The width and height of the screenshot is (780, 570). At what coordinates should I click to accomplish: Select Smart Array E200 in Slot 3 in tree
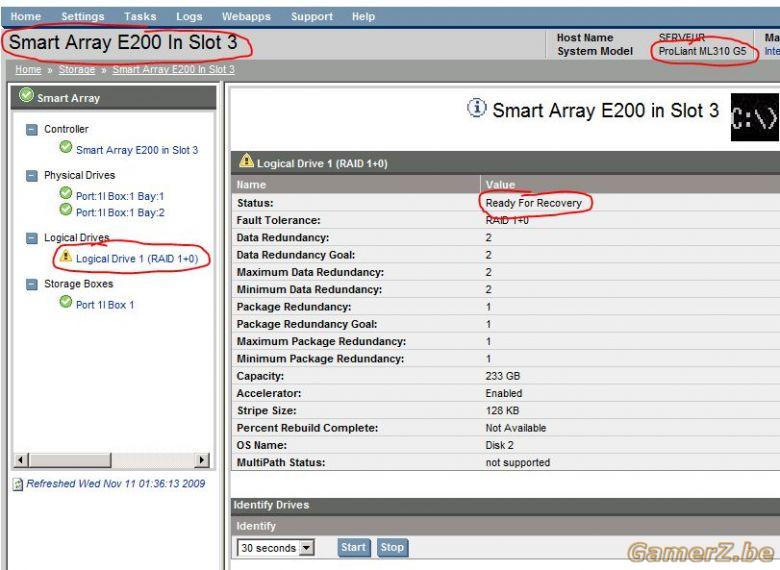tap(137, 150)
